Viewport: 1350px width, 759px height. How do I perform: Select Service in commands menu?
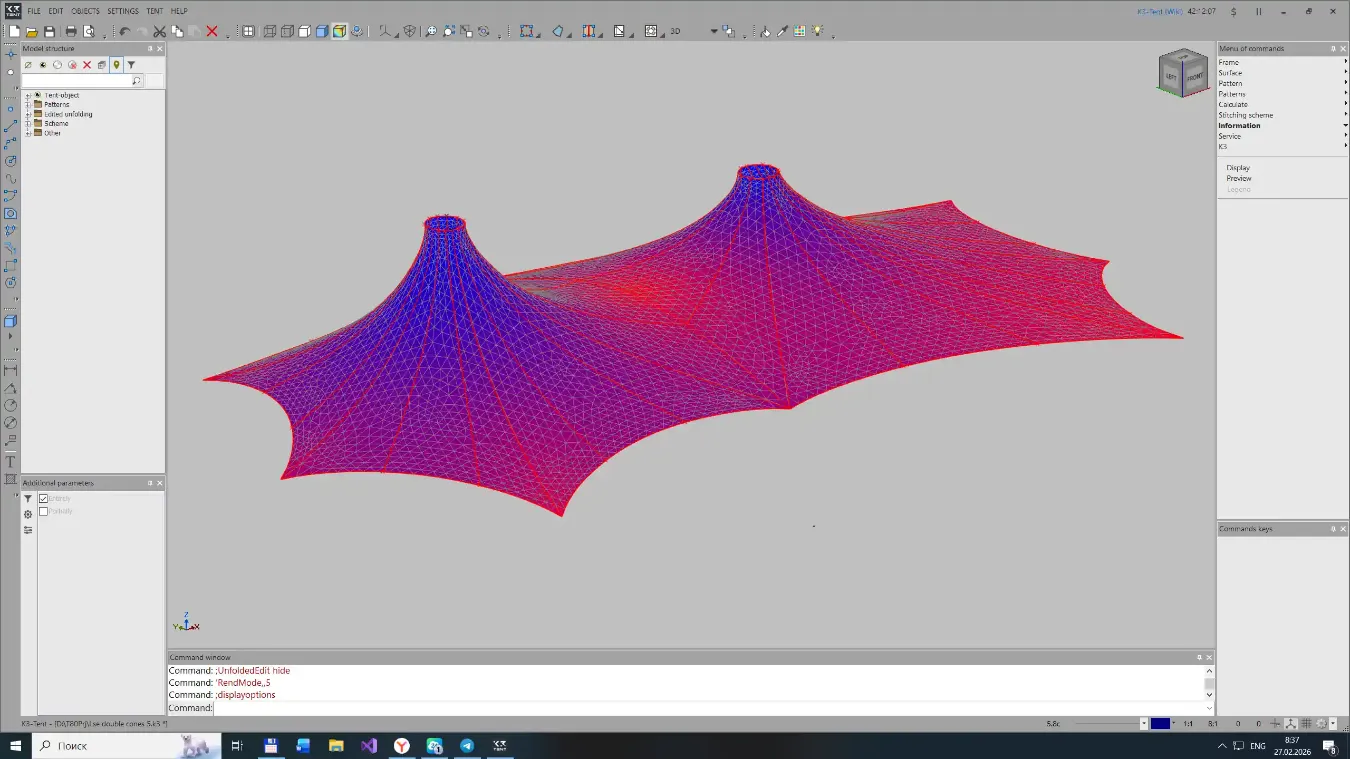(x=1283, y=136)
